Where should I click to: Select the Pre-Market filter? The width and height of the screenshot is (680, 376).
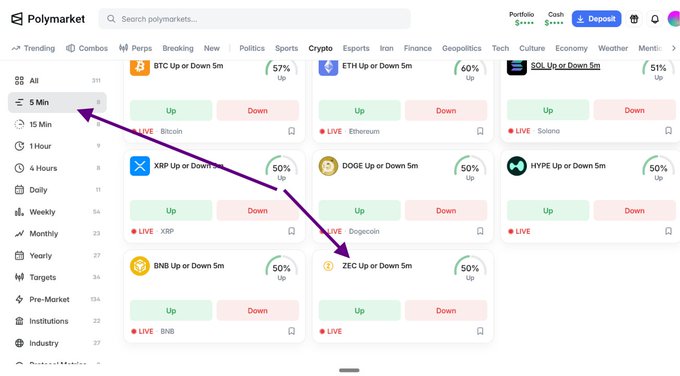57,299
